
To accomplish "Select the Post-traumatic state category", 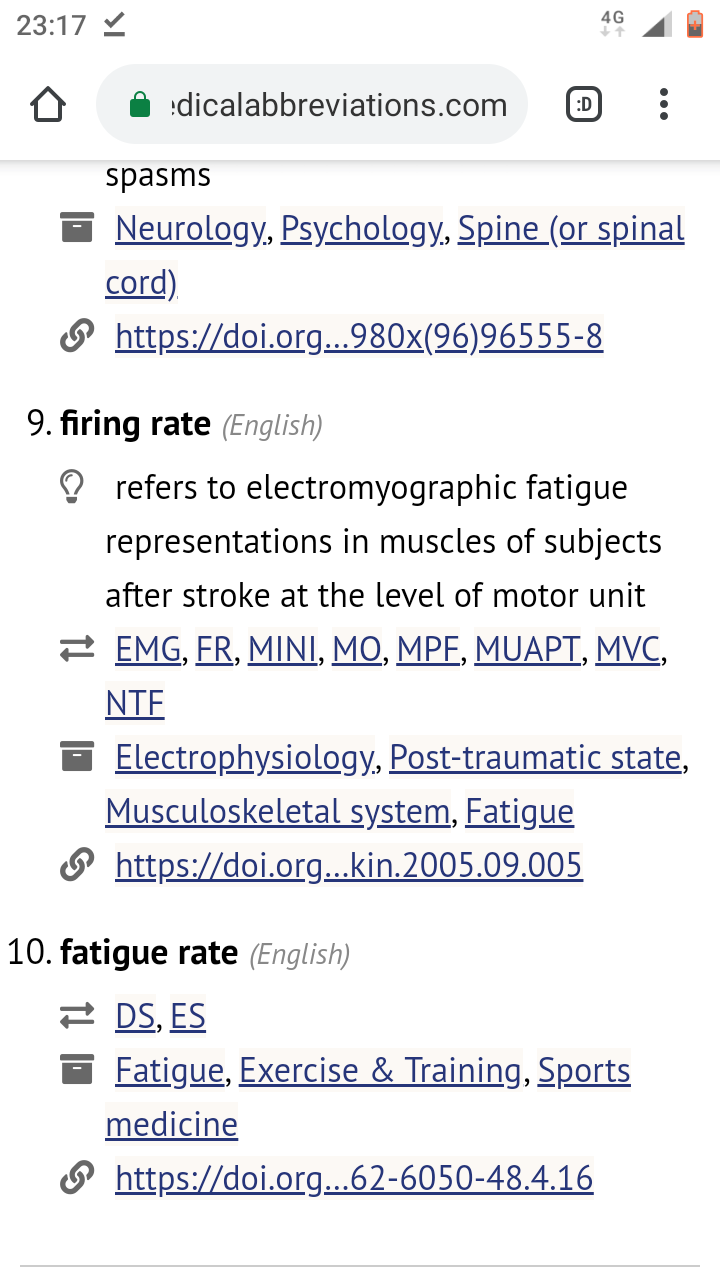I will (x=536, y=758).
